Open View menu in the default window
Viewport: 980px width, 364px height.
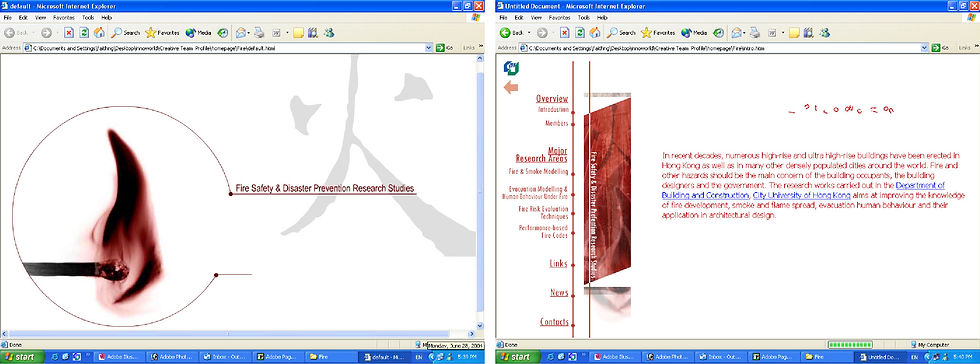tap(41, 18)
